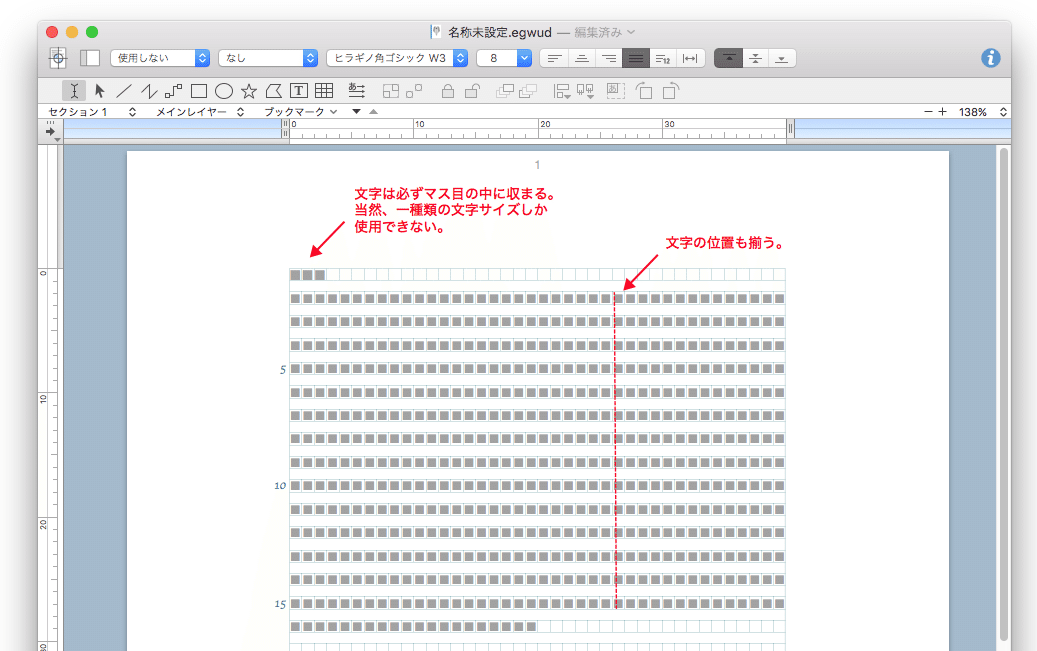Click the open padlock unlock icon
Image resolution: width=1037 pixels, height=651 pixels.
point(472,91)
